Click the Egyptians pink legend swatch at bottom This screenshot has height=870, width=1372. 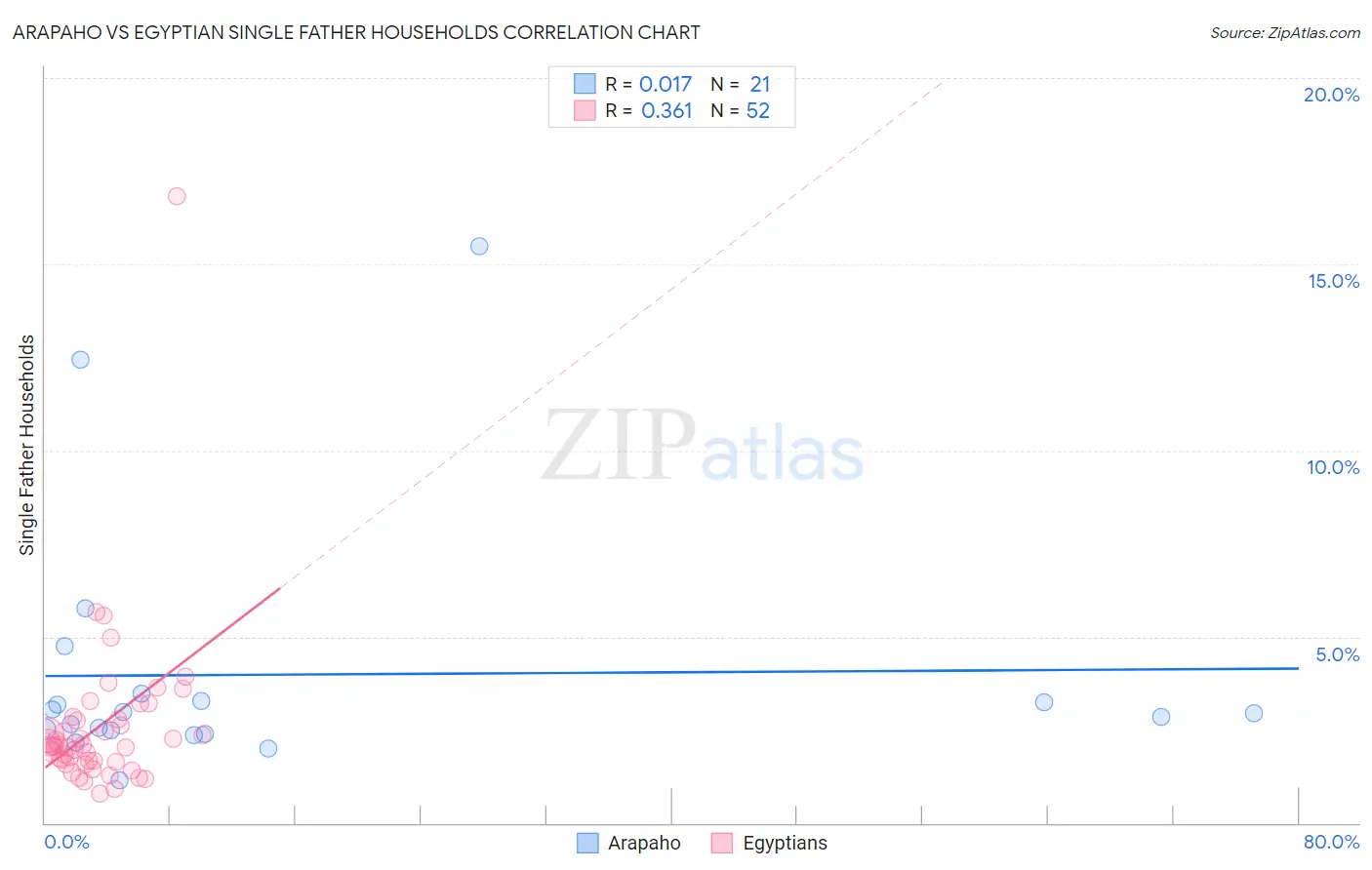click(x=722, y=844)
